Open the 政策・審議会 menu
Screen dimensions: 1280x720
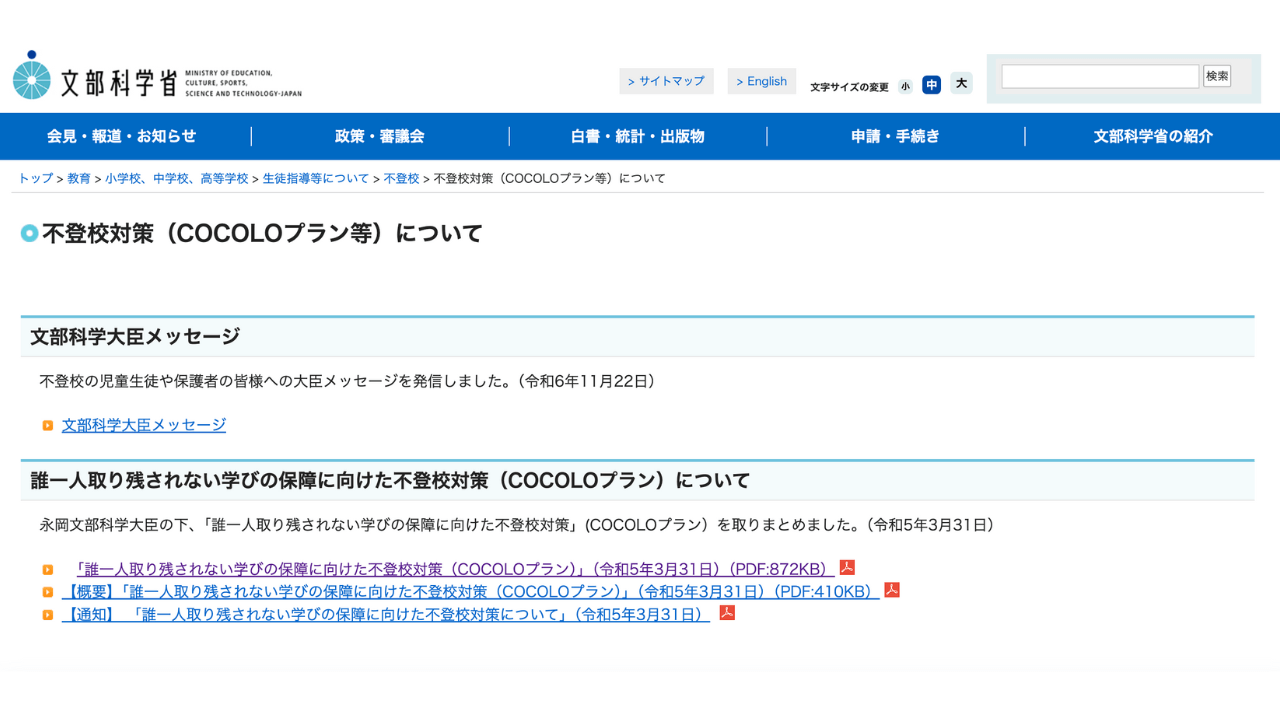(379, 137)
